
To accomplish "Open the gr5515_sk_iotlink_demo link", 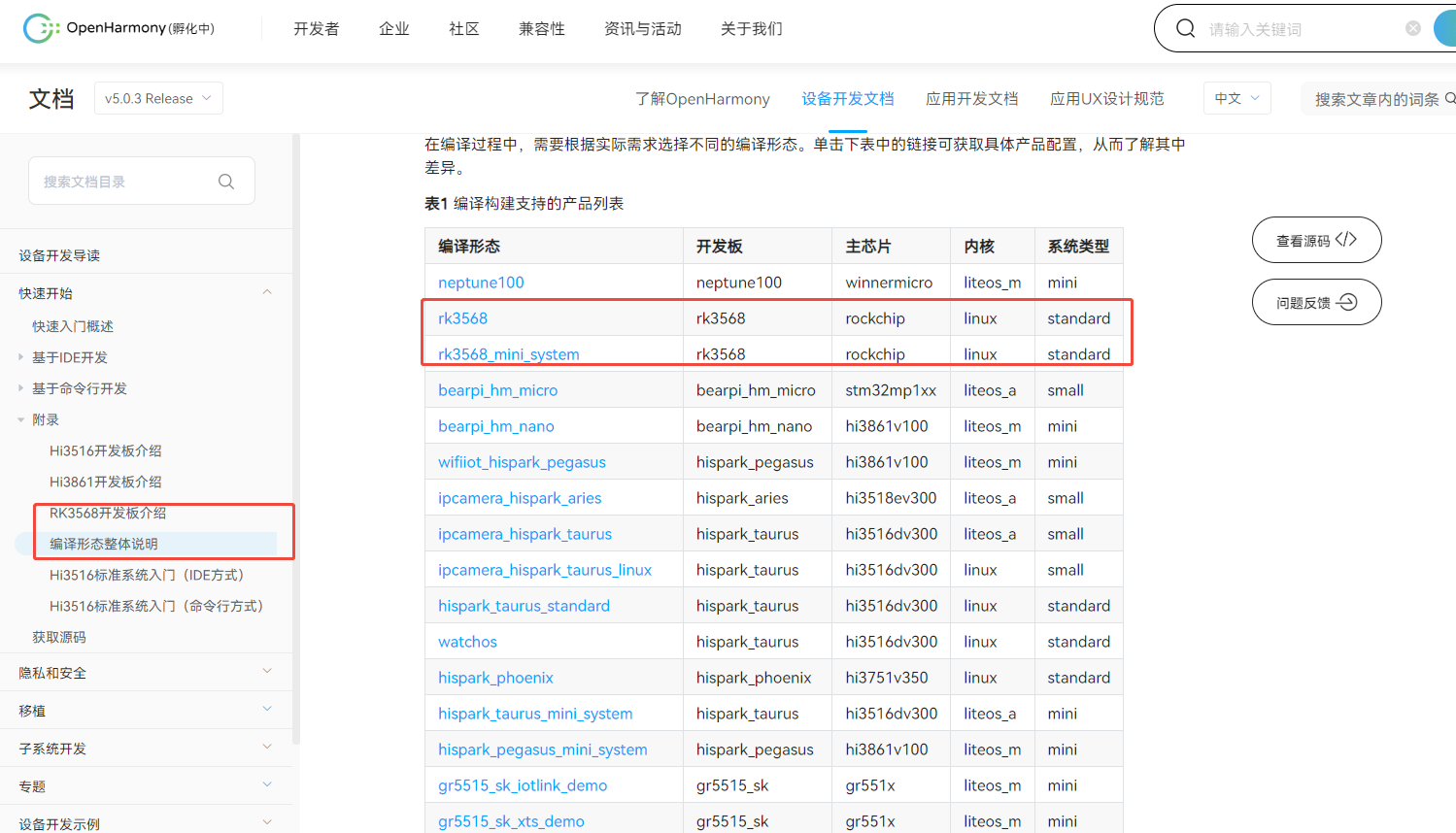I will coord(523,785).
